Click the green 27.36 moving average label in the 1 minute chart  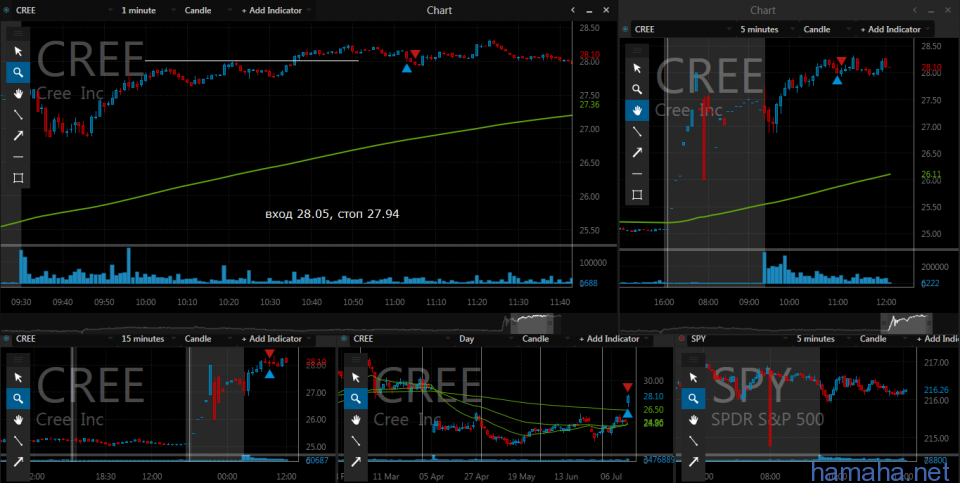pyautogui.click(x=588, y=105)
